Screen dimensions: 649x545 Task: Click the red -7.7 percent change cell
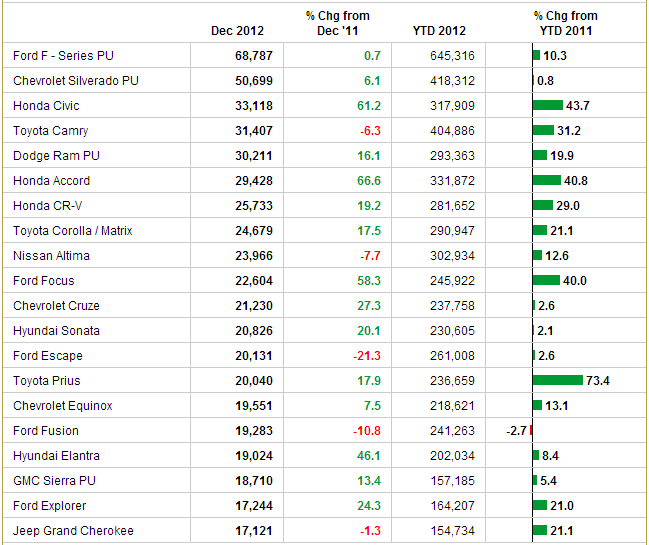(370, 256)
